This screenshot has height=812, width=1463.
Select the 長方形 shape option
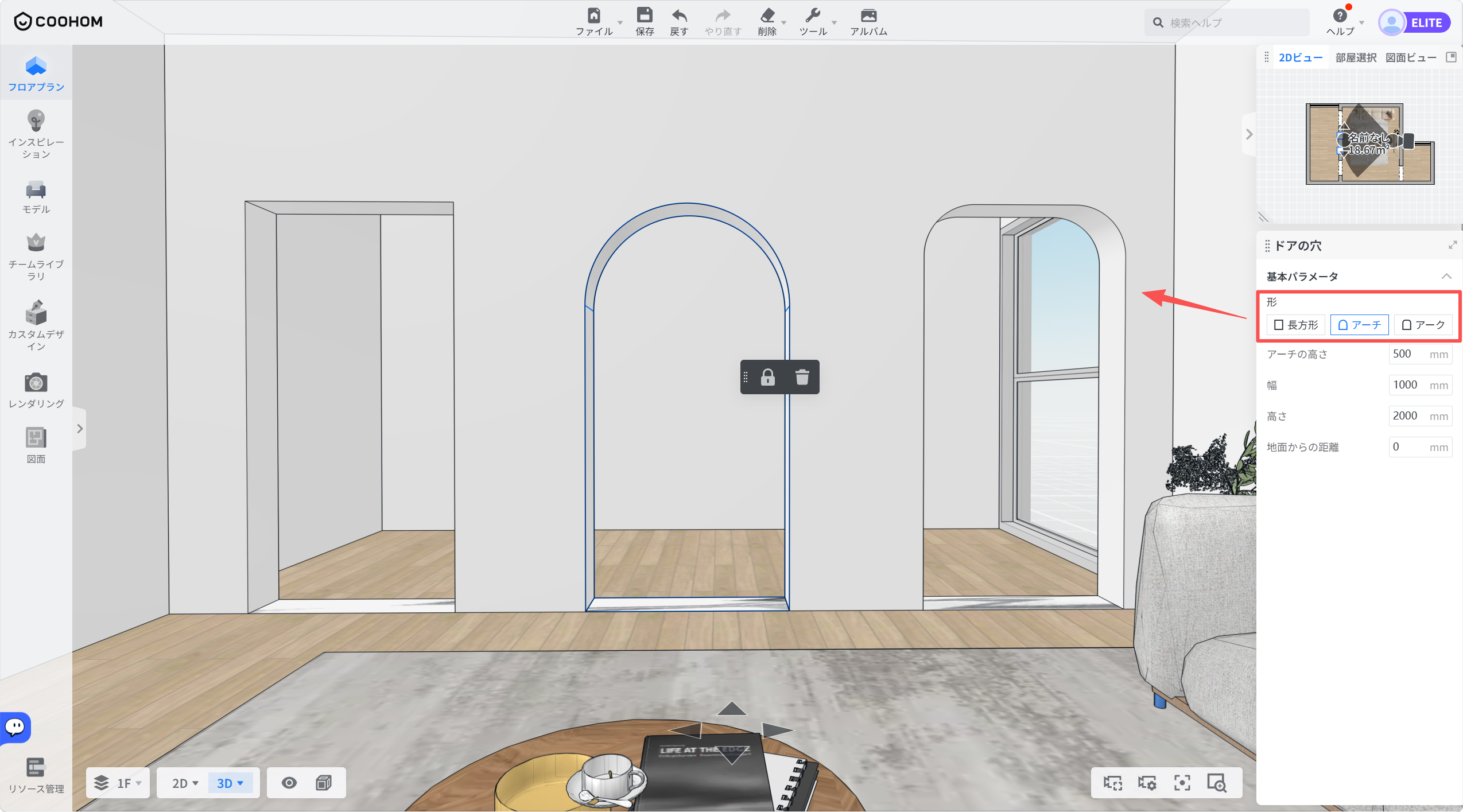pos(1295,325)
